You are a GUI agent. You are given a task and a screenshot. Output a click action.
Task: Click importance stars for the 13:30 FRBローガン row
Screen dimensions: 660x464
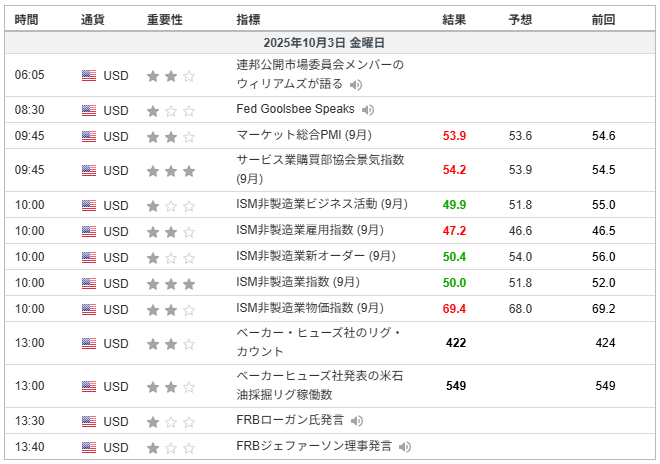point(170,421)
